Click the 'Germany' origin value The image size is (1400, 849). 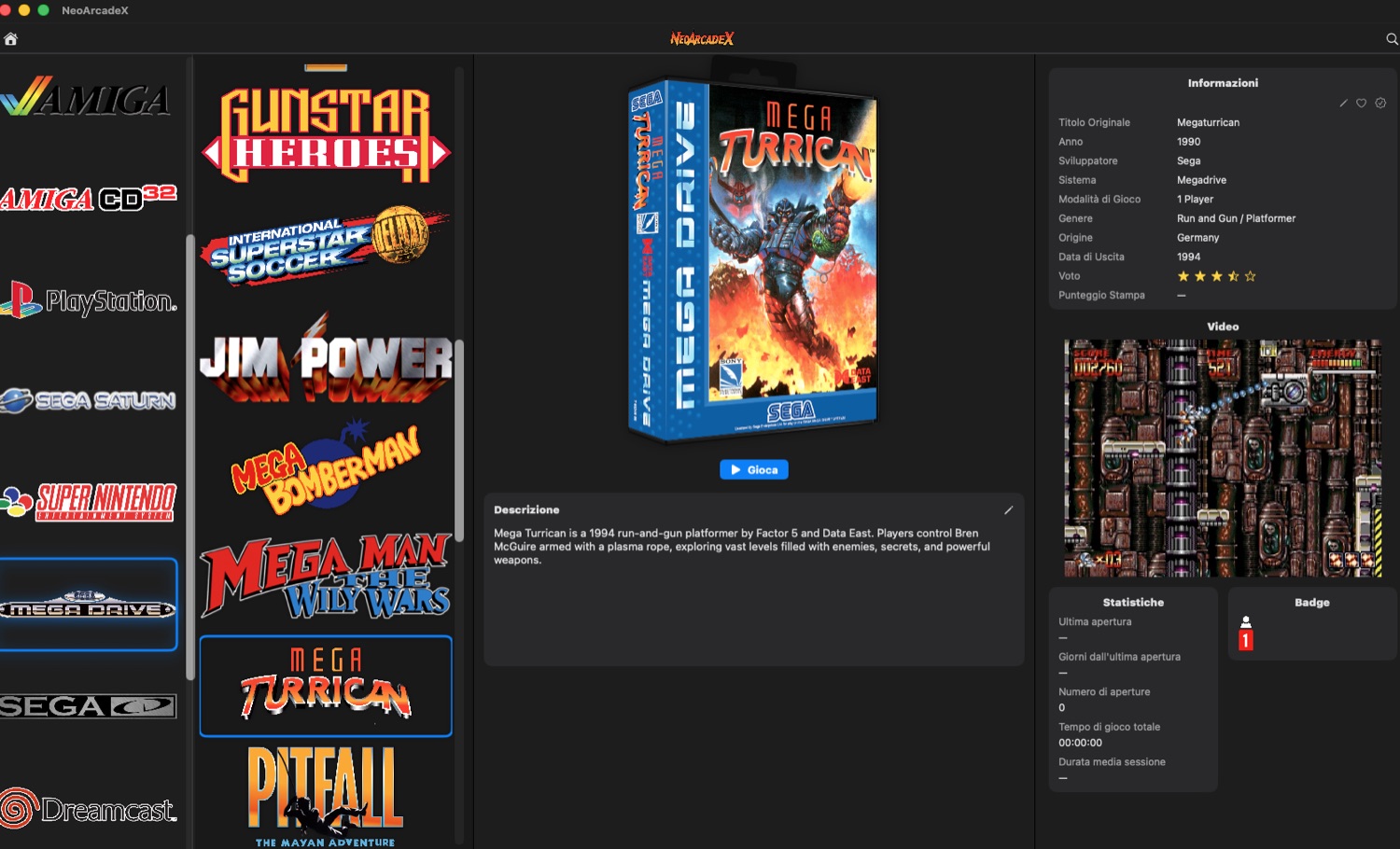coord(1197,238)
